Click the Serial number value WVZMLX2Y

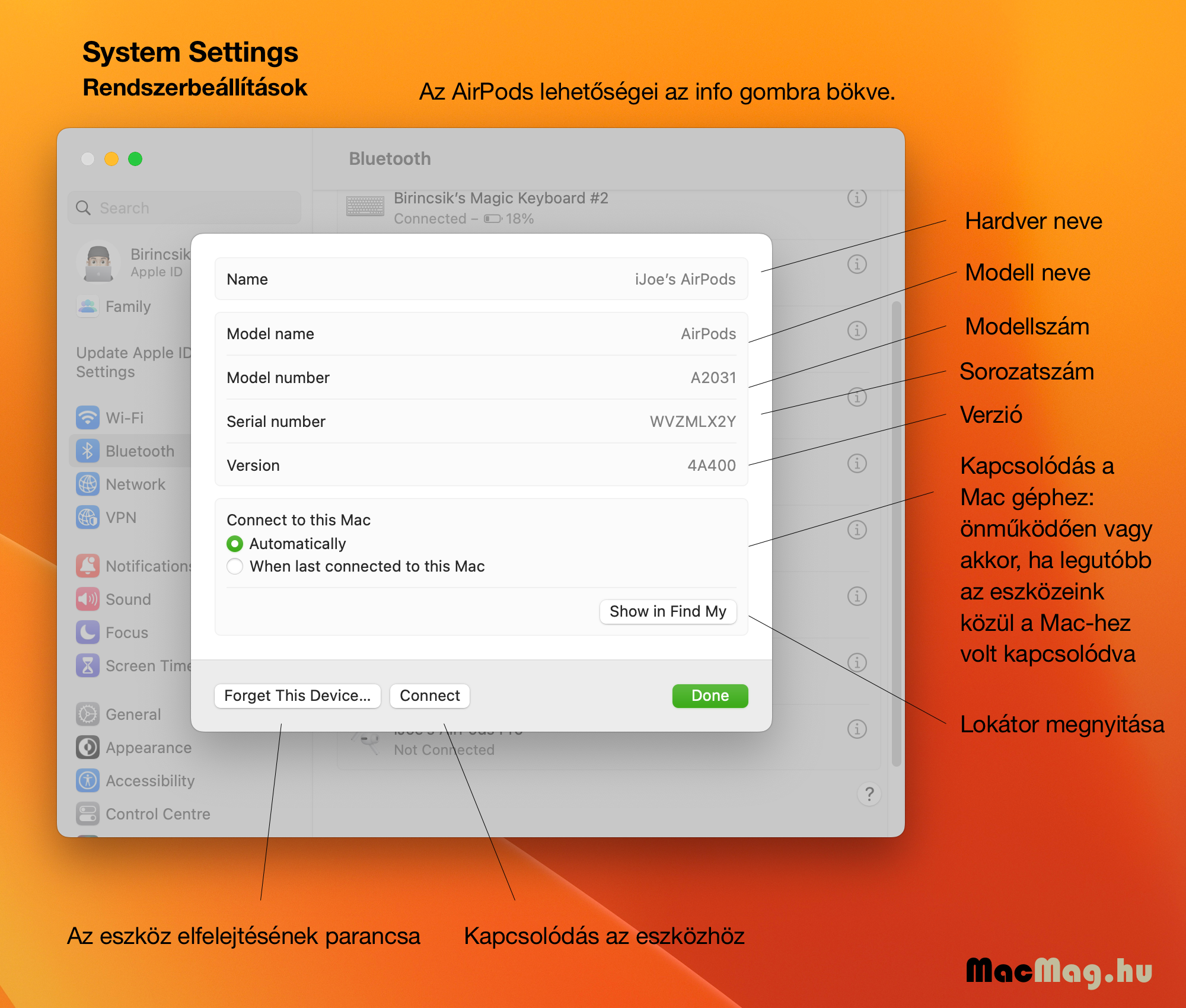coord(693,422)
